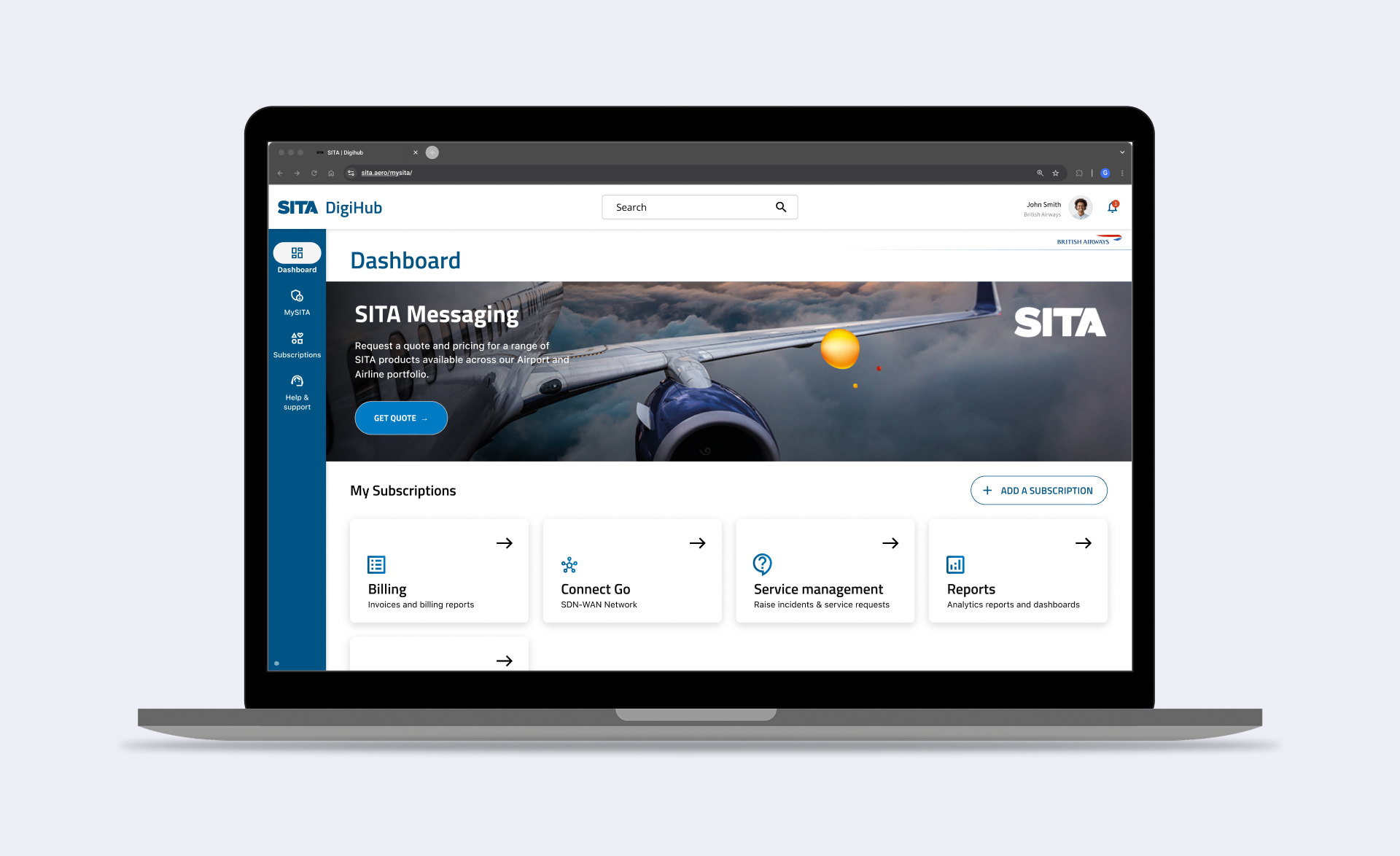Click the browser zoom icon

point(1040,173)
